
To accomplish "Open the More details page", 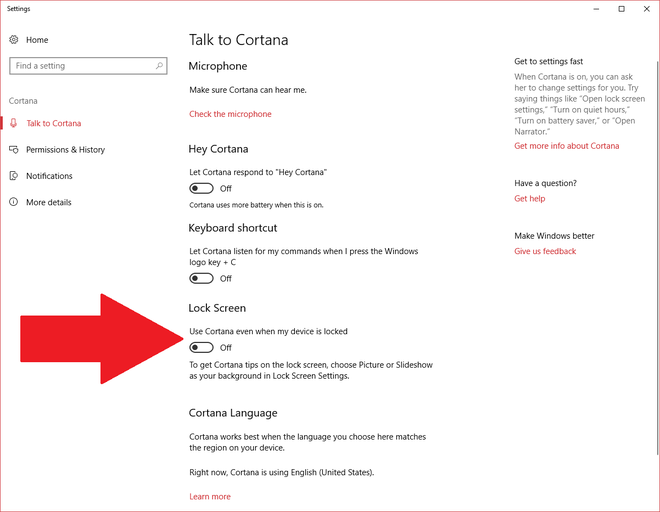I will click(48, 202).
